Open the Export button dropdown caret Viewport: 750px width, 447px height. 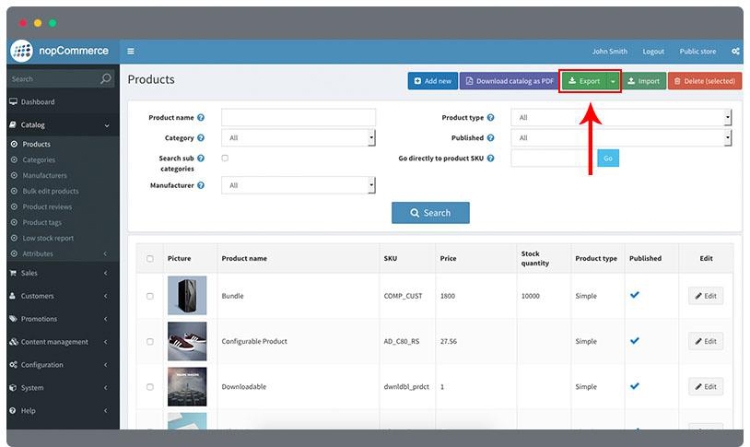pos(613,81)
